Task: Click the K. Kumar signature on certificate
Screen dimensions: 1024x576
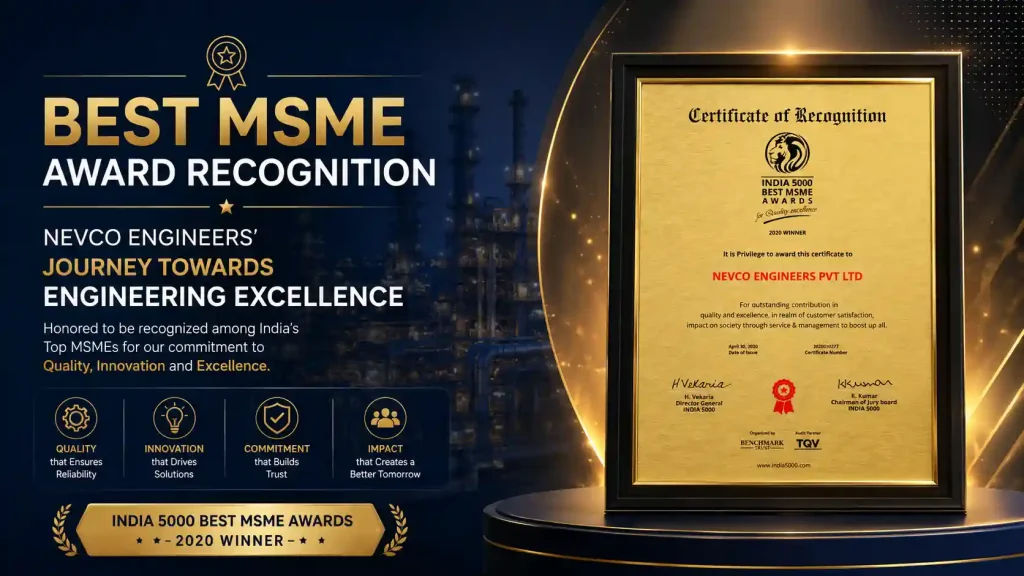Action: click(x=865, y=383)
